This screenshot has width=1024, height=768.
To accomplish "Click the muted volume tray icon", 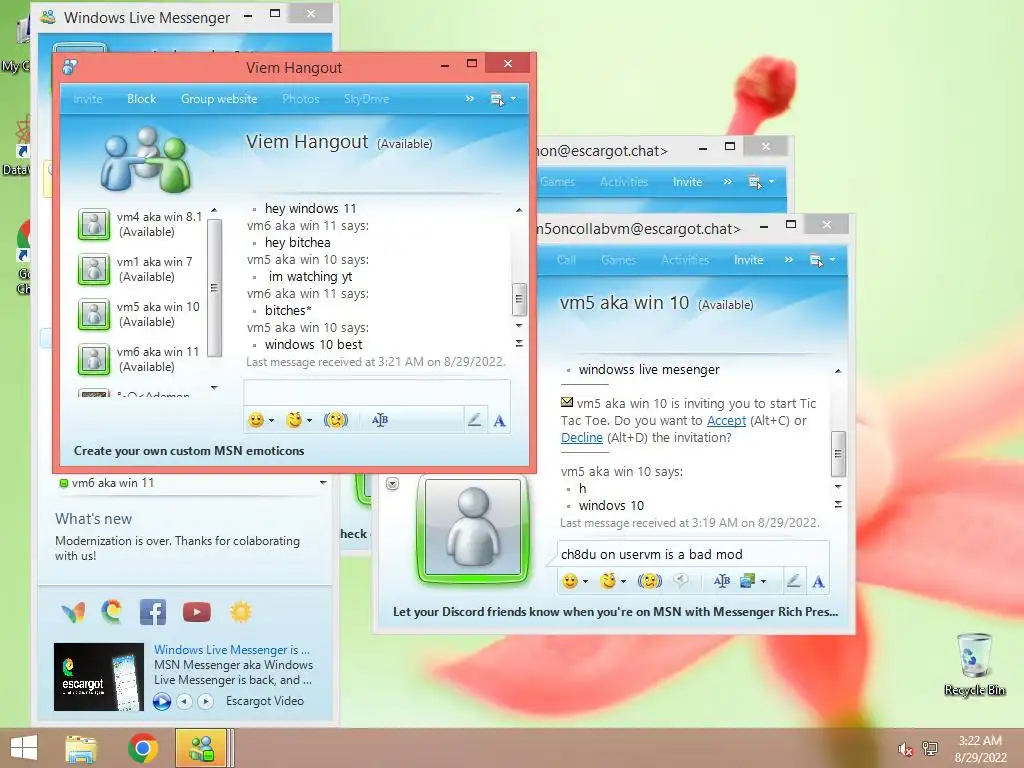I will [905, 749].
